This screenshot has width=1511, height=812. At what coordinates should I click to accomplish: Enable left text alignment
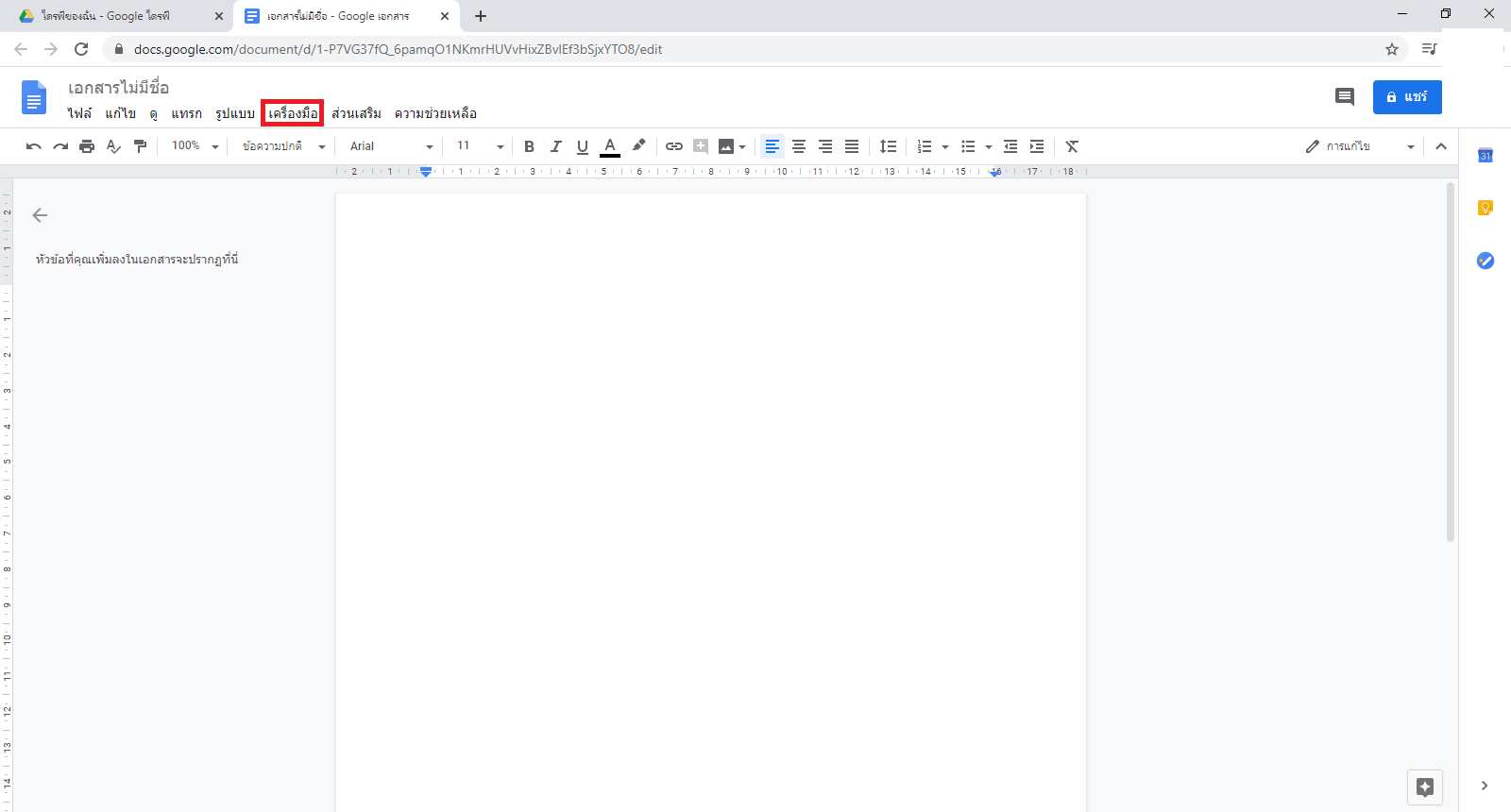[x=772, y=146]
